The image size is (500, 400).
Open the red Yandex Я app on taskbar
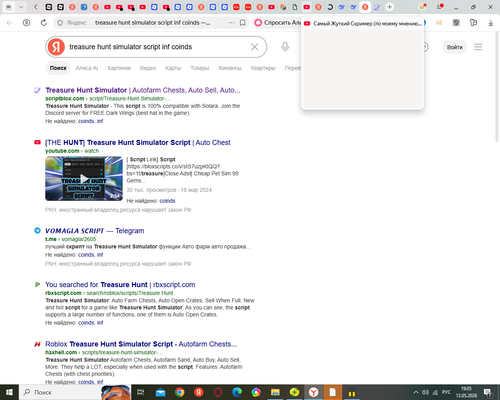199,392
